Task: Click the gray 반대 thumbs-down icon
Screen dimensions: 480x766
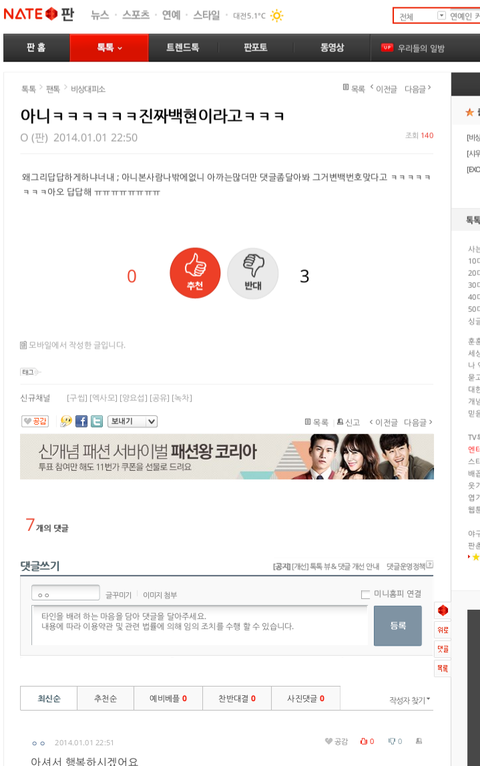Action: pyautogui.click(x=253, y=274)
